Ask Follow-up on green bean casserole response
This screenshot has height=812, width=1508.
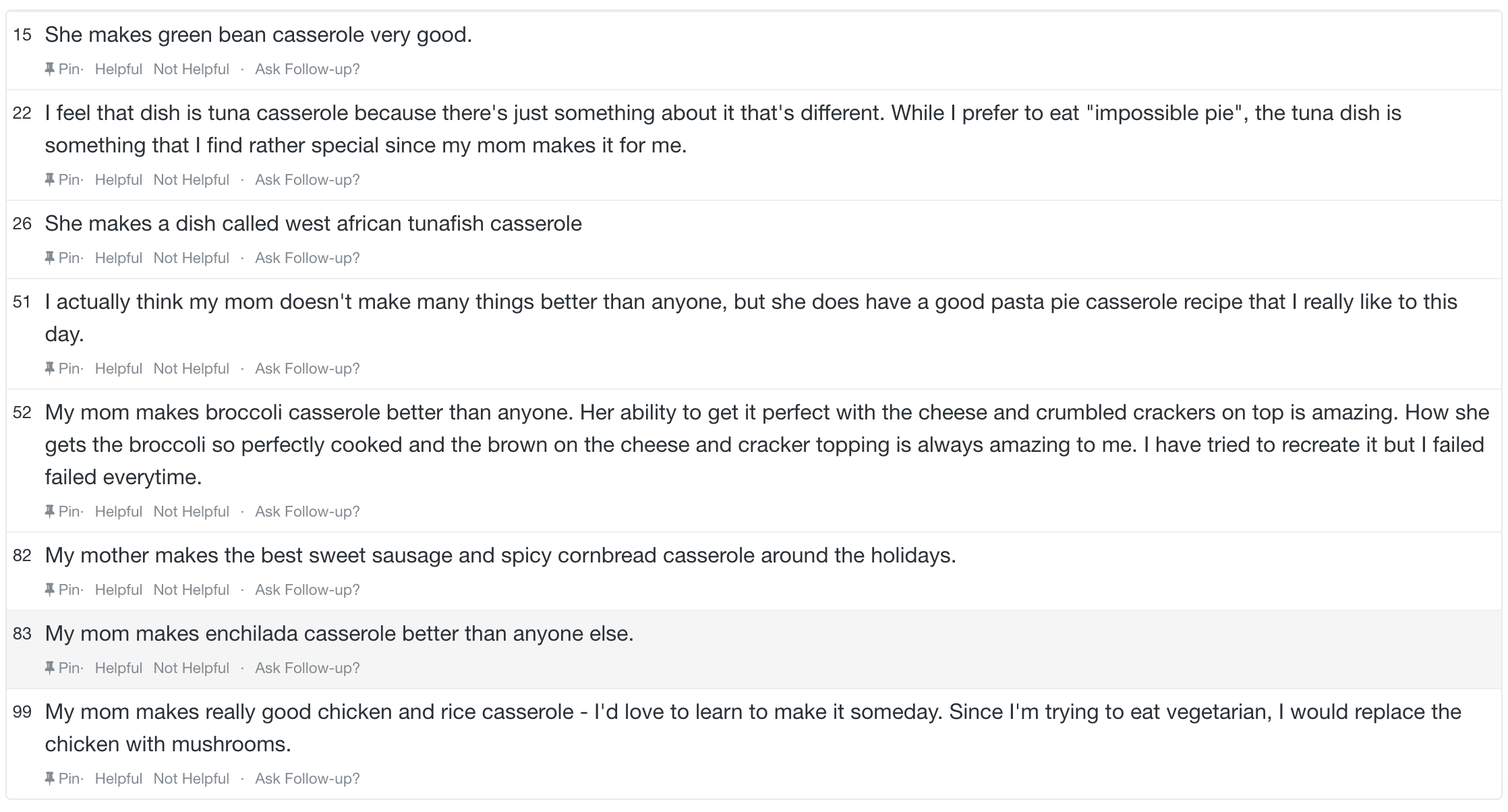(x=307, y=69)
